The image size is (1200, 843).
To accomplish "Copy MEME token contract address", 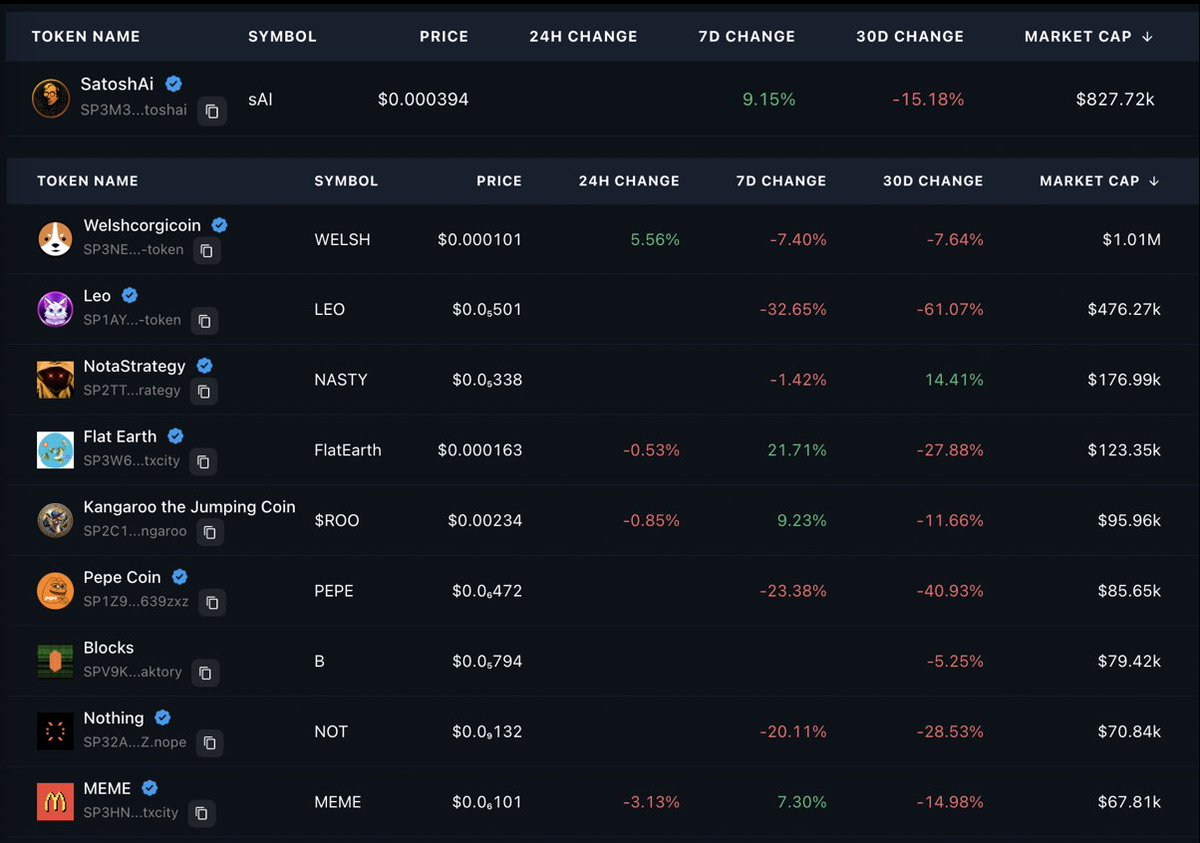I will (202, 813).
